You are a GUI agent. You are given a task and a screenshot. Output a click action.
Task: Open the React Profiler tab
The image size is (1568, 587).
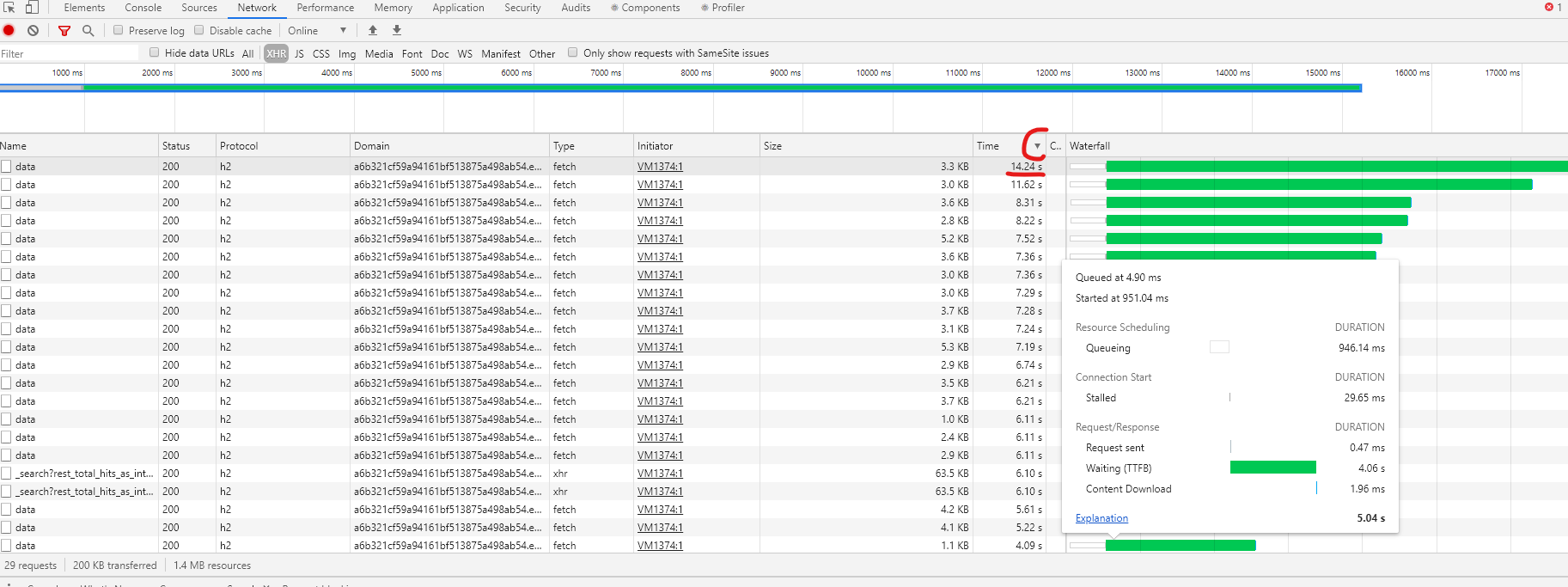(x=723, y=8)
